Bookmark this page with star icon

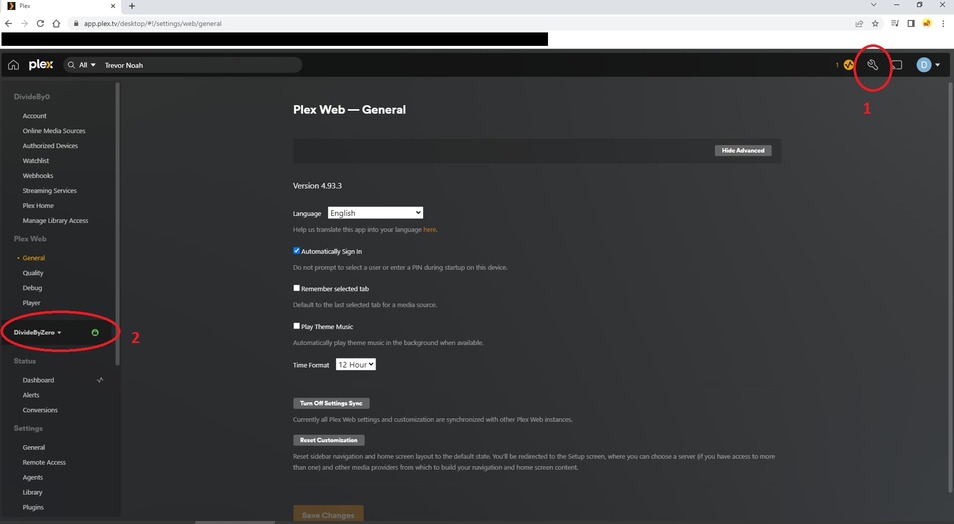tap(875, 24)
